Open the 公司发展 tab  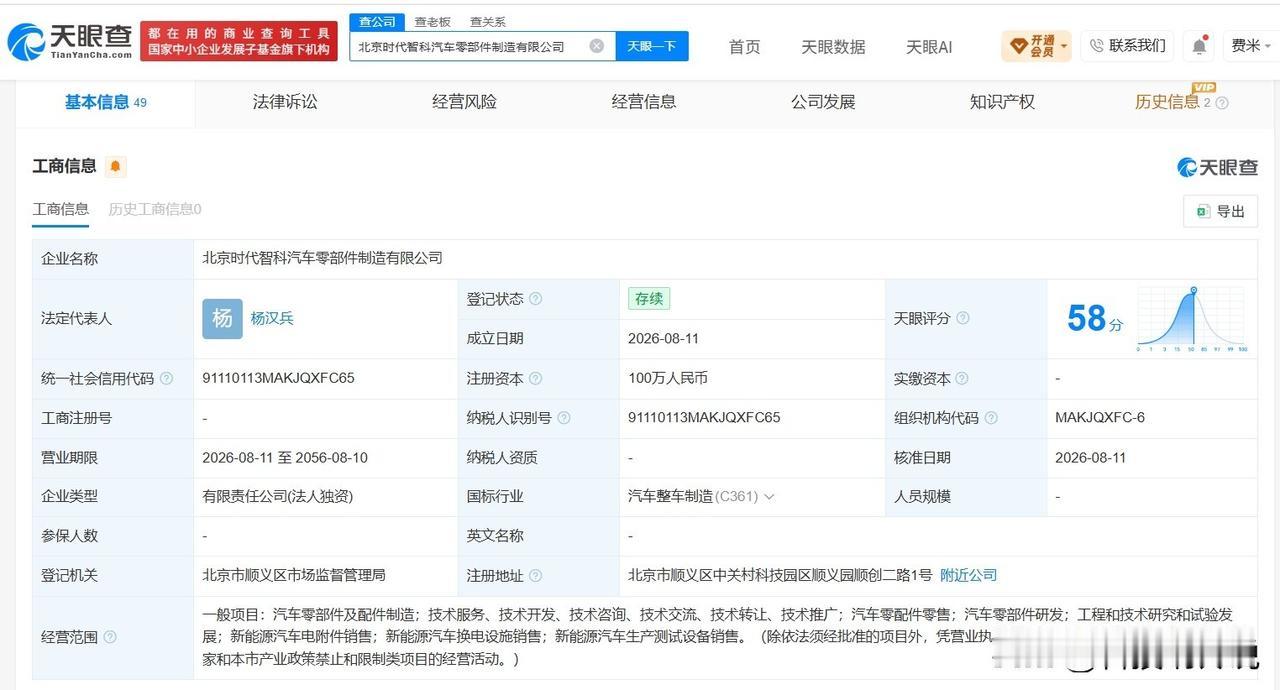coord(823,102)
